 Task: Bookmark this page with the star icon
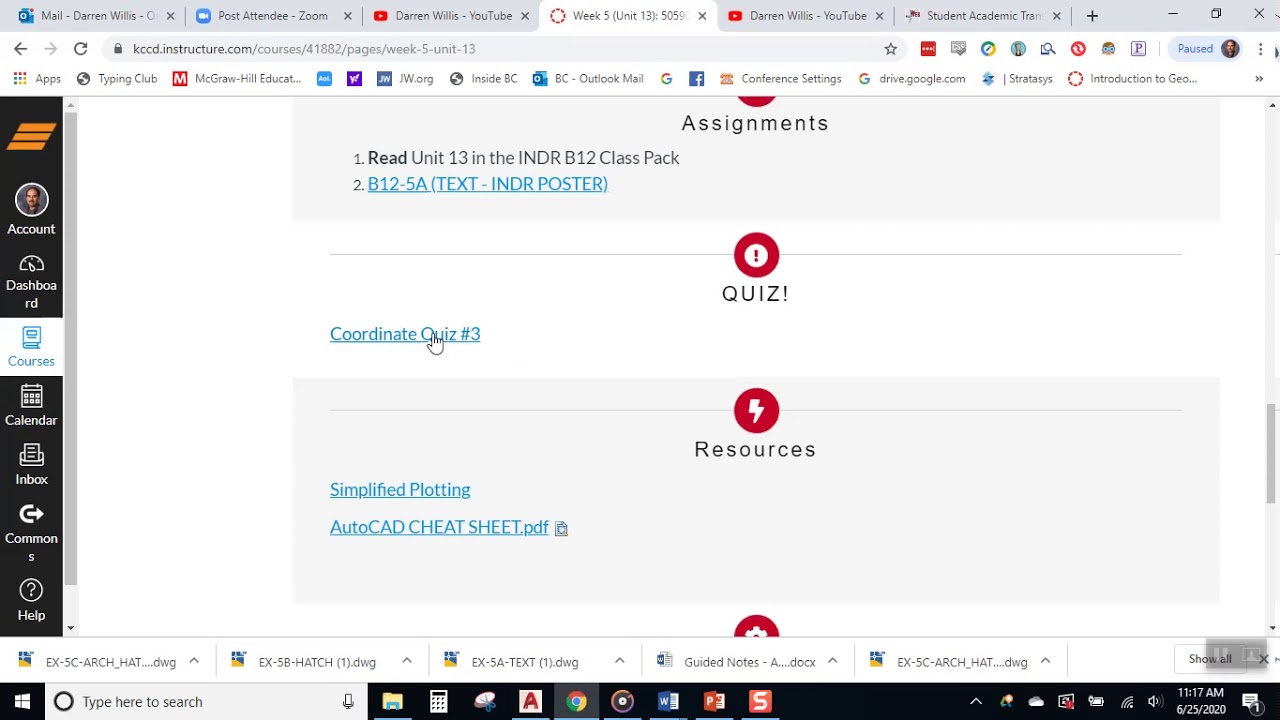coord(890,49)
